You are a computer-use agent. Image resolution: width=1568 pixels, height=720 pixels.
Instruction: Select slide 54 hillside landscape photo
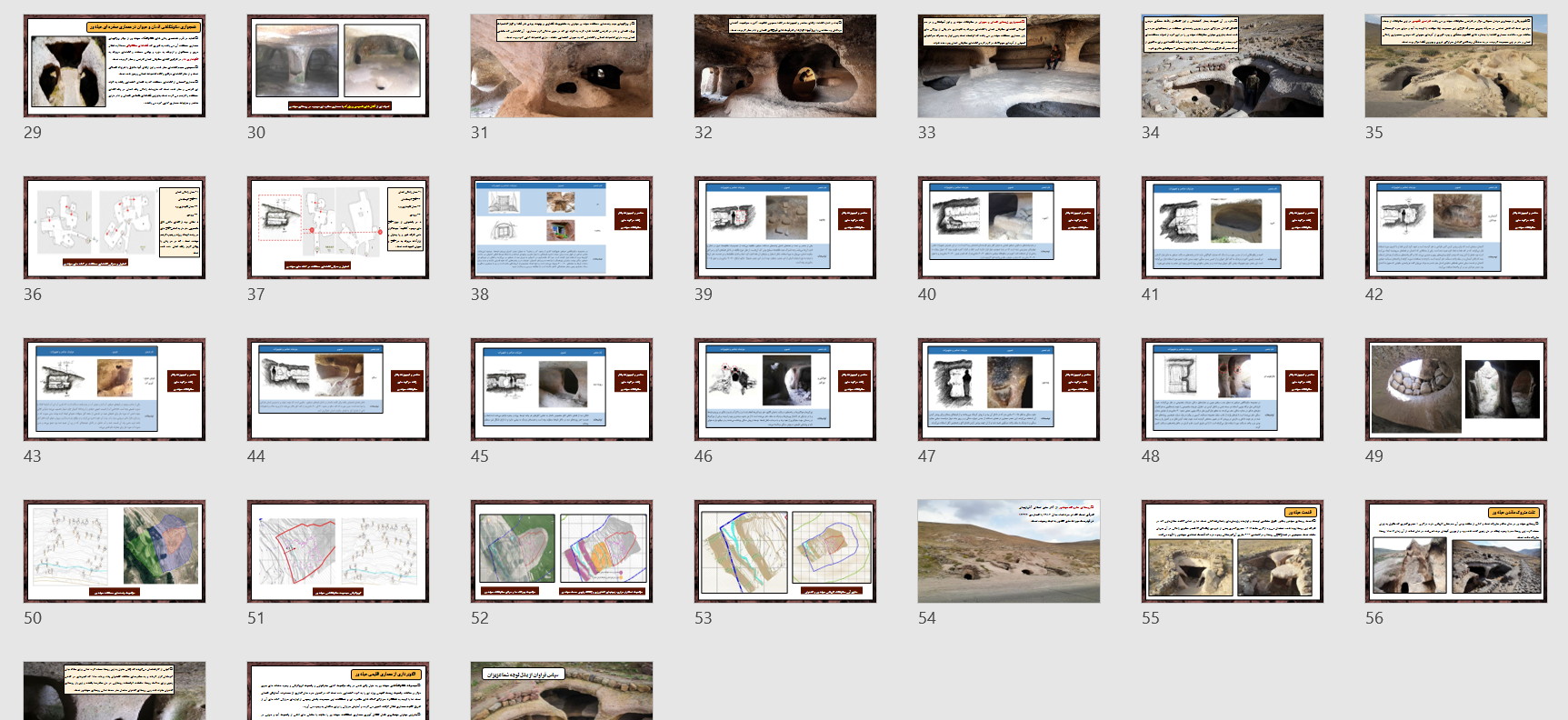pos(1009,551)
